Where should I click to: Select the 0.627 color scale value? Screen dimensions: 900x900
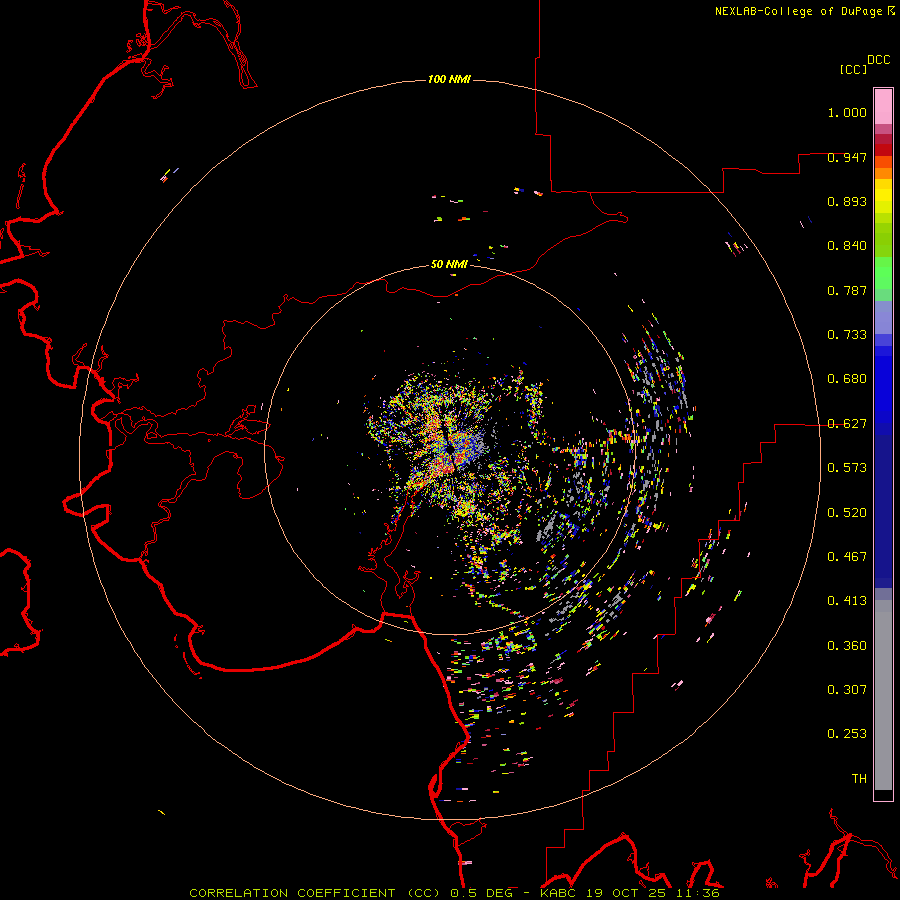click(x=847, y=424)
